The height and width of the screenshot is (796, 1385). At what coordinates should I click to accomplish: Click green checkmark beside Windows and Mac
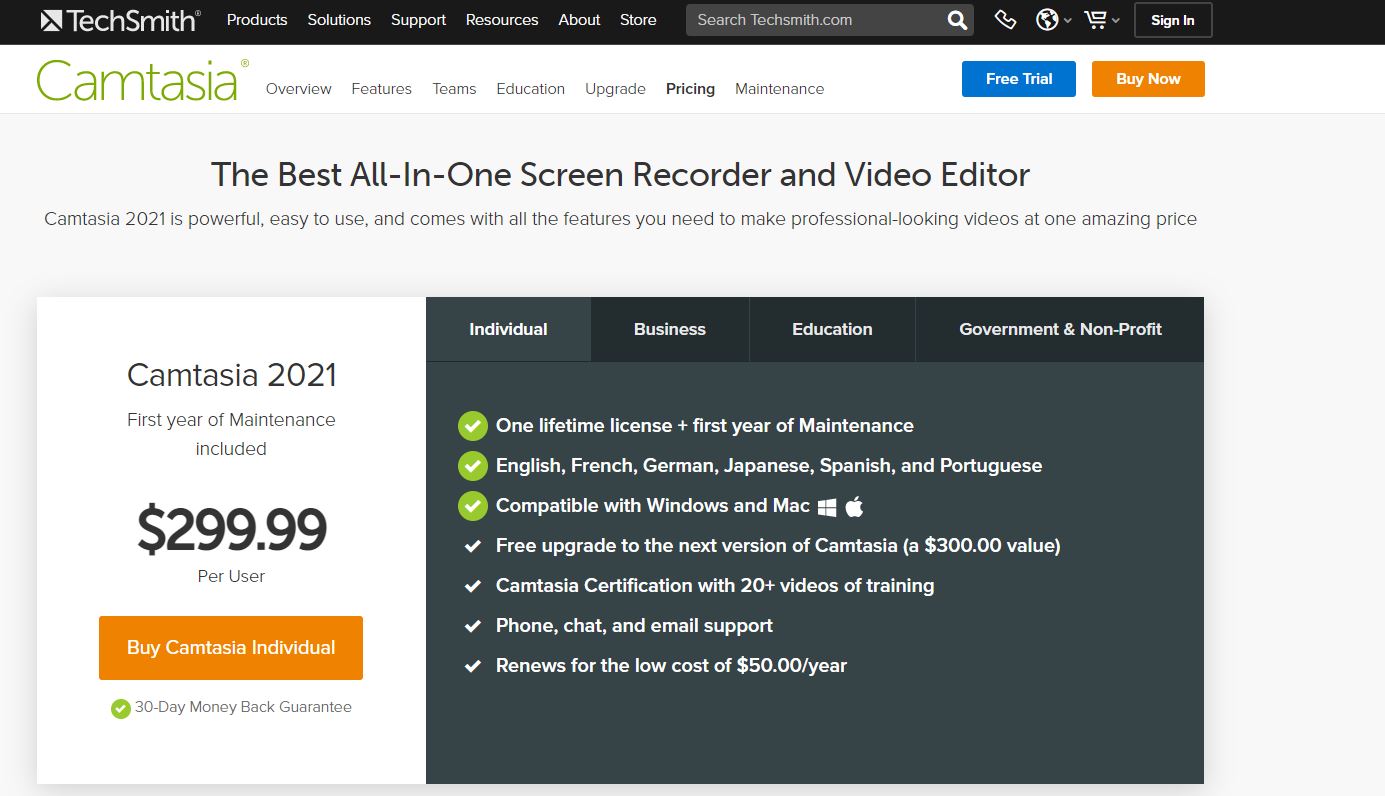point(472,506)
